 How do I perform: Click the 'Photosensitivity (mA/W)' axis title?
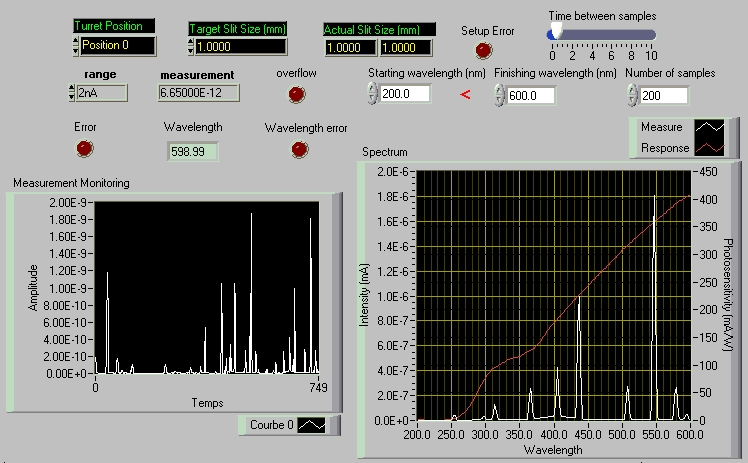coord(727,295)
